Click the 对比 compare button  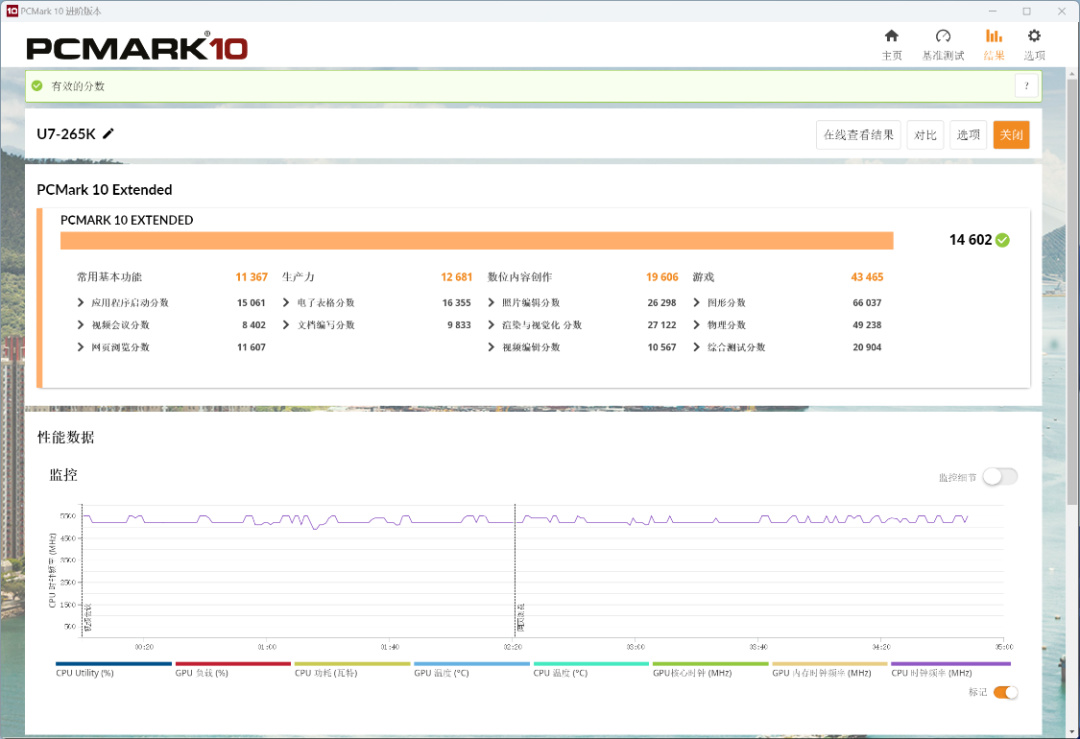(925, 135)
